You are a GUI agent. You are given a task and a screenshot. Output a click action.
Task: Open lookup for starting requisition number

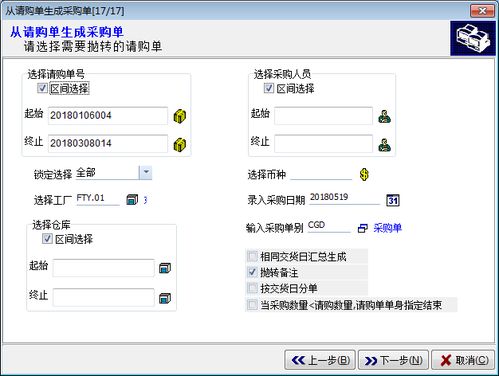coord(180,116)
